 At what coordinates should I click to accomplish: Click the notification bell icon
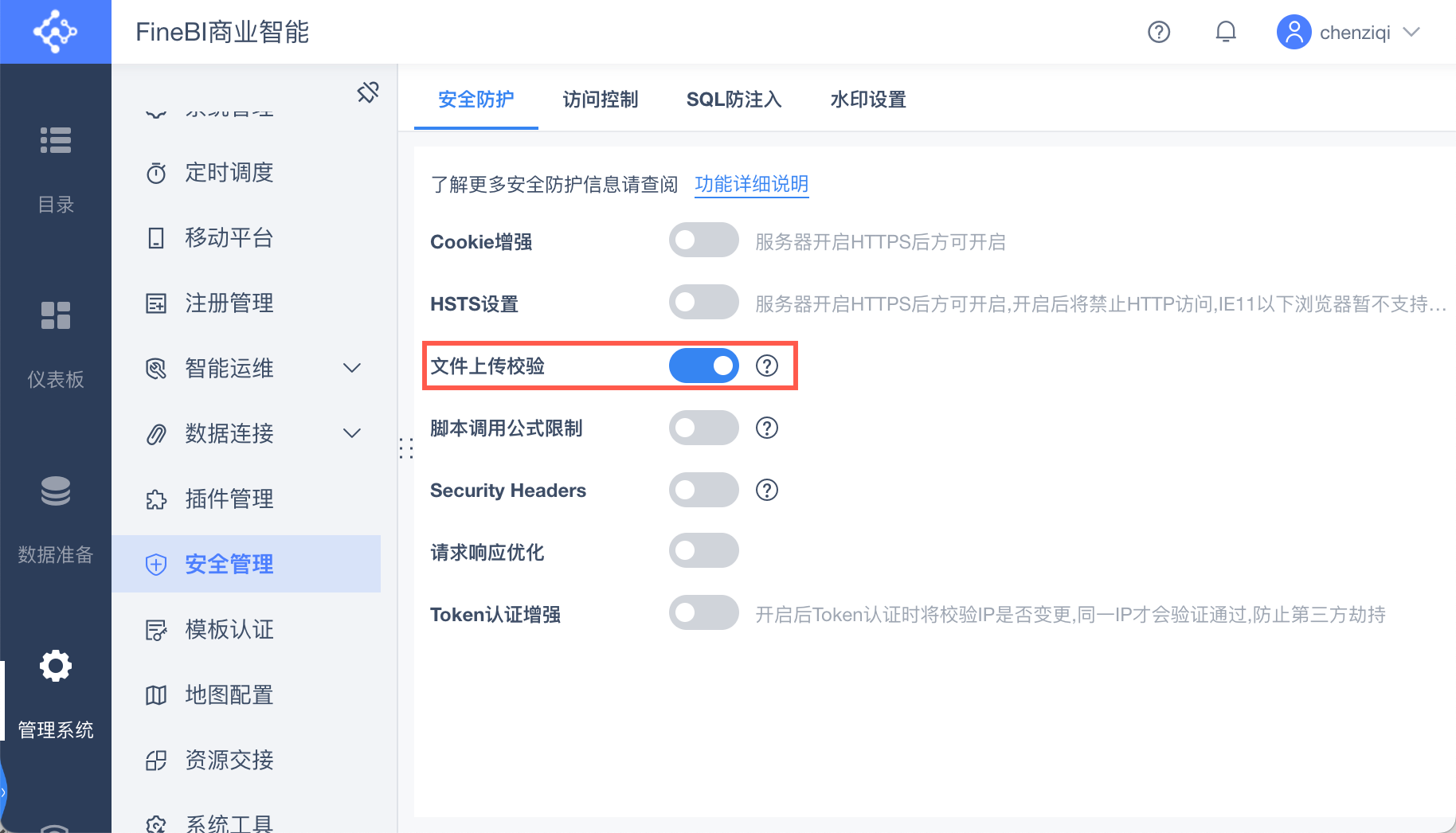point(1226,32)
